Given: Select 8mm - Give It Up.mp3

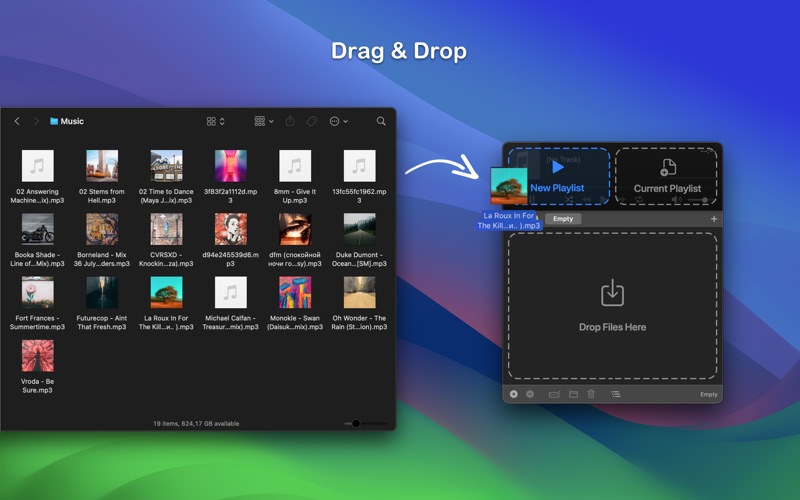Looking at the screenshot, I should point(294,177).
